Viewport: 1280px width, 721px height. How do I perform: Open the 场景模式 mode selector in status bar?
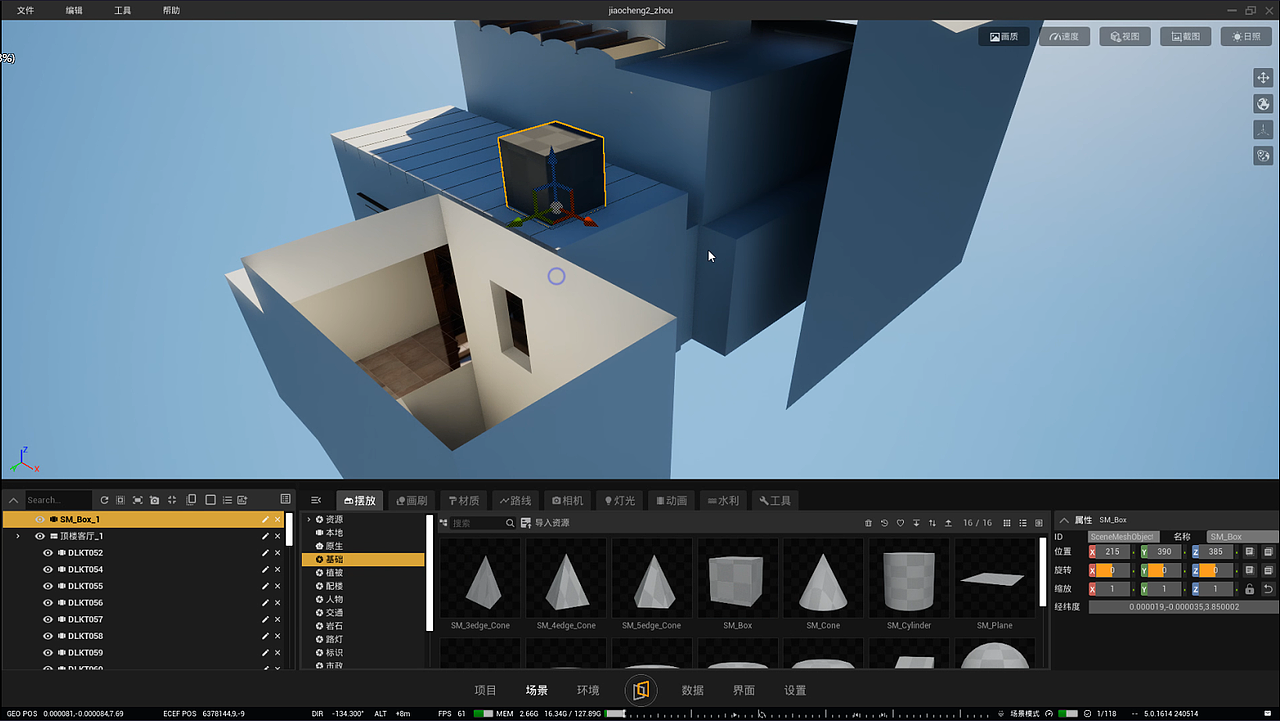coord(1025,713)
